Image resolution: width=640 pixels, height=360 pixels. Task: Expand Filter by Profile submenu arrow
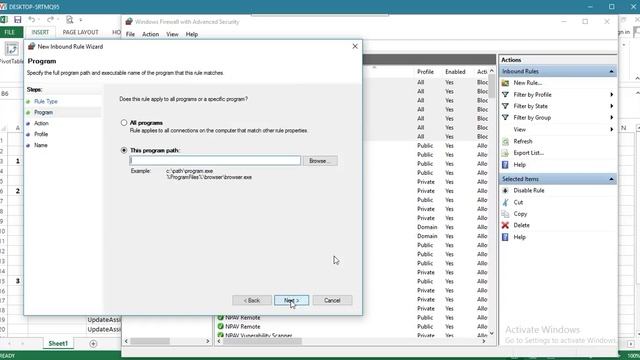click(x=611, y=95)
